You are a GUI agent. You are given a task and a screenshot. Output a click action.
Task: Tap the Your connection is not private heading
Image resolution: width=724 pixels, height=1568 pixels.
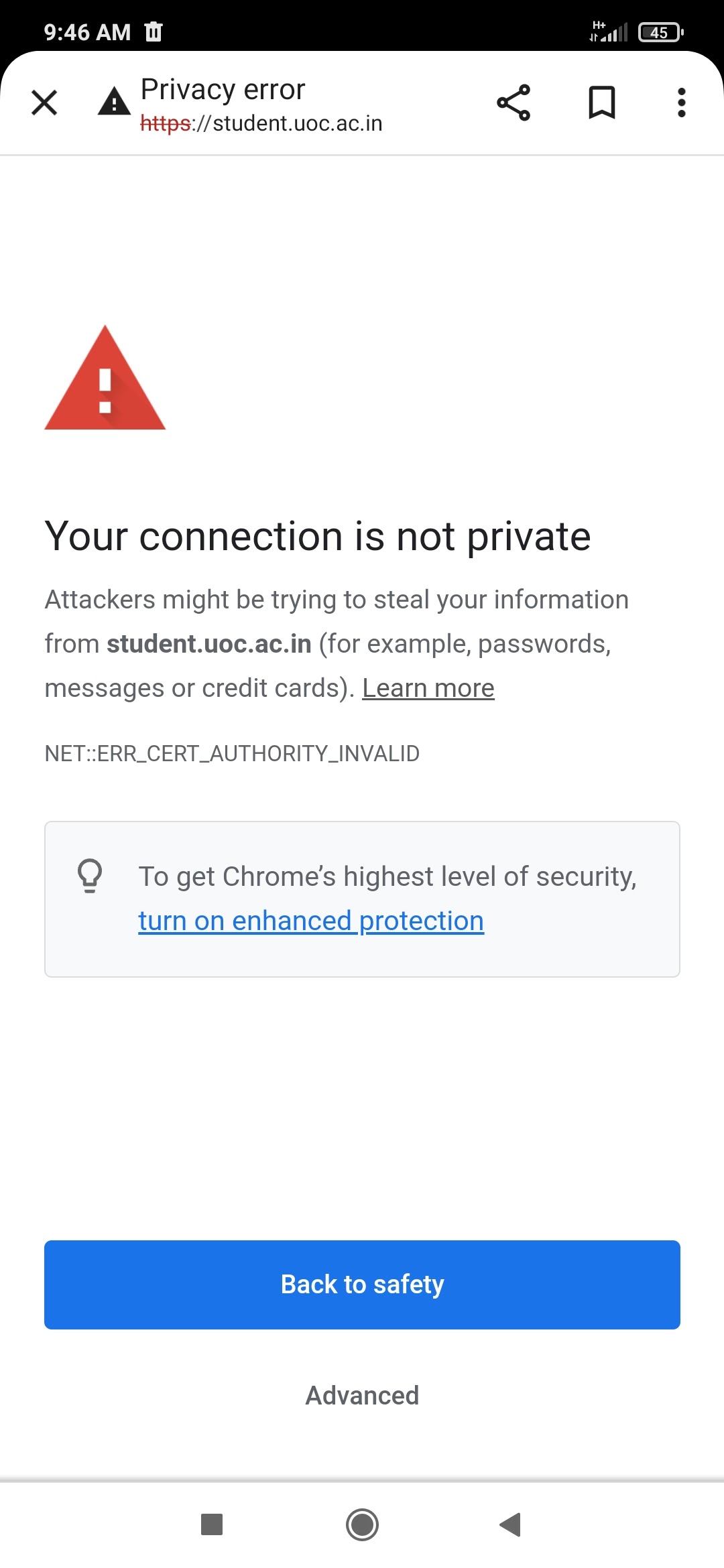[x=318, y=536]
